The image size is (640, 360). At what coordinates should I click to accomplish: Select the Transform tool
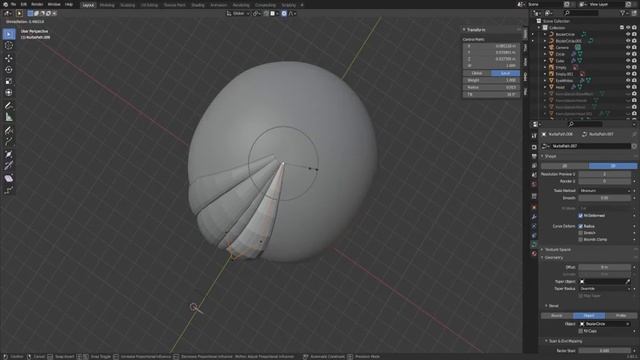(9, 93)
